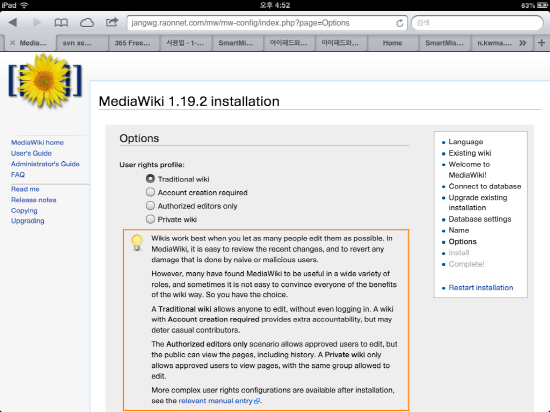The image size is (550, 412).
Task: Open Administrator's Guide link
Action: click(x=45, y=164)
